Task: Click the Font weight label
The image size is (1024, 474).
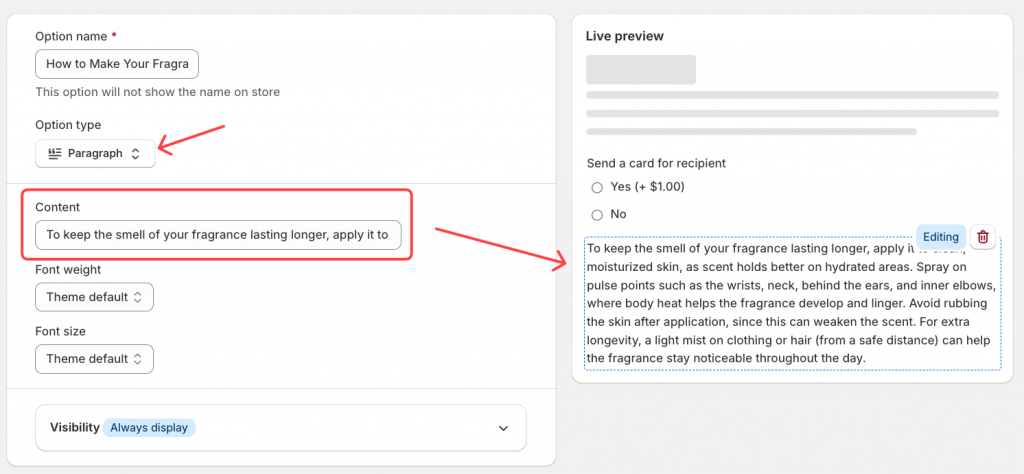Action: click(69, 269)
